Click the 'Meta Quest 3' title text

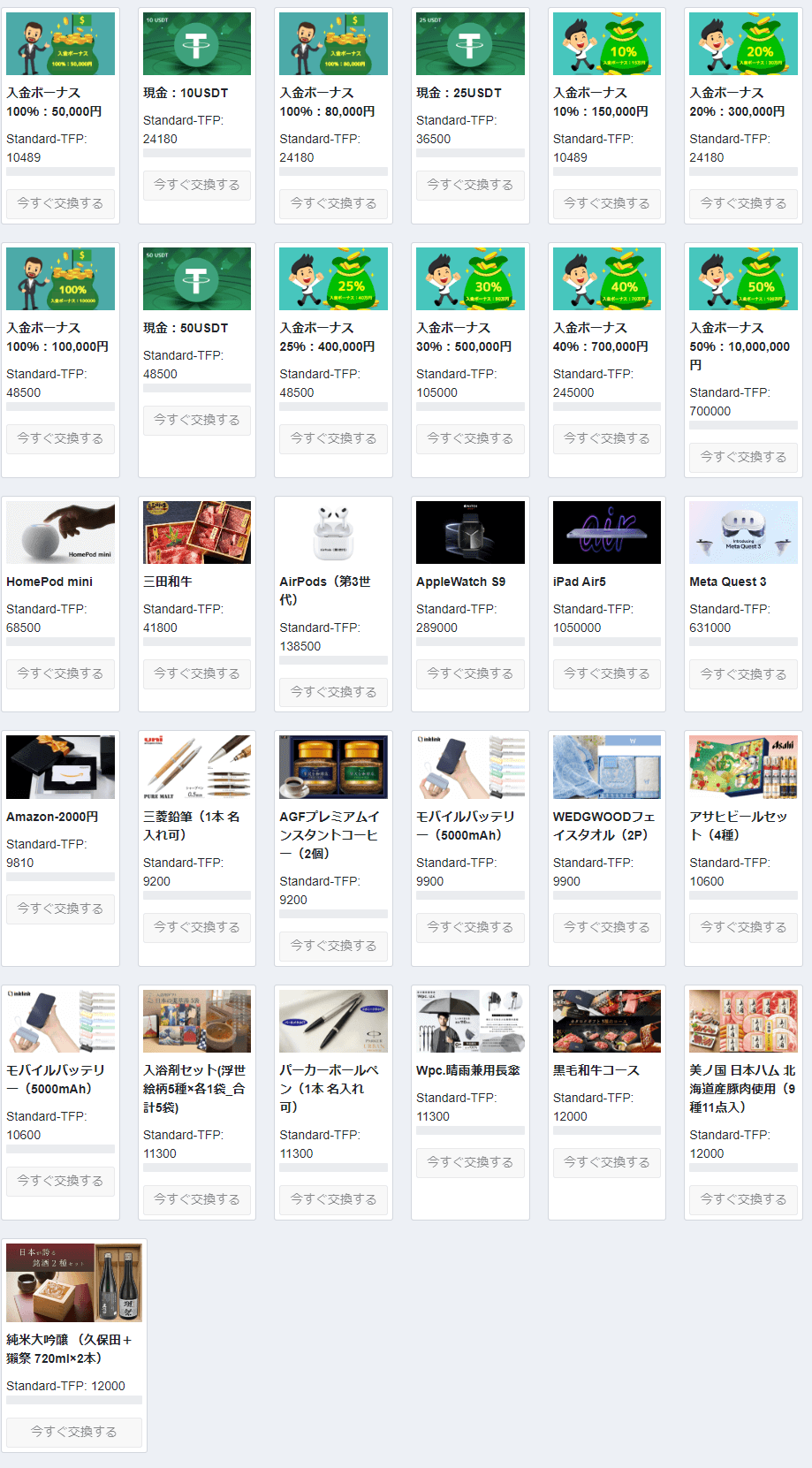click(728, 582)
